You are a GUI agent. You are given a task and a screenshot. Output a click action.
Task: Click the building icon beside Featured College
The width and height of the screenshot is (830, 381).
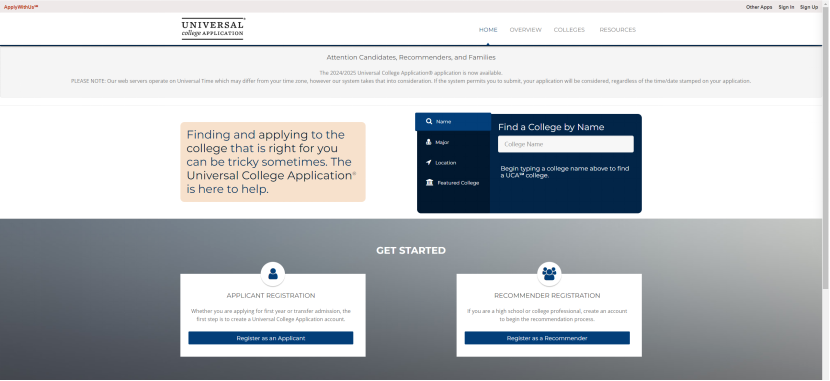[429, 183]
